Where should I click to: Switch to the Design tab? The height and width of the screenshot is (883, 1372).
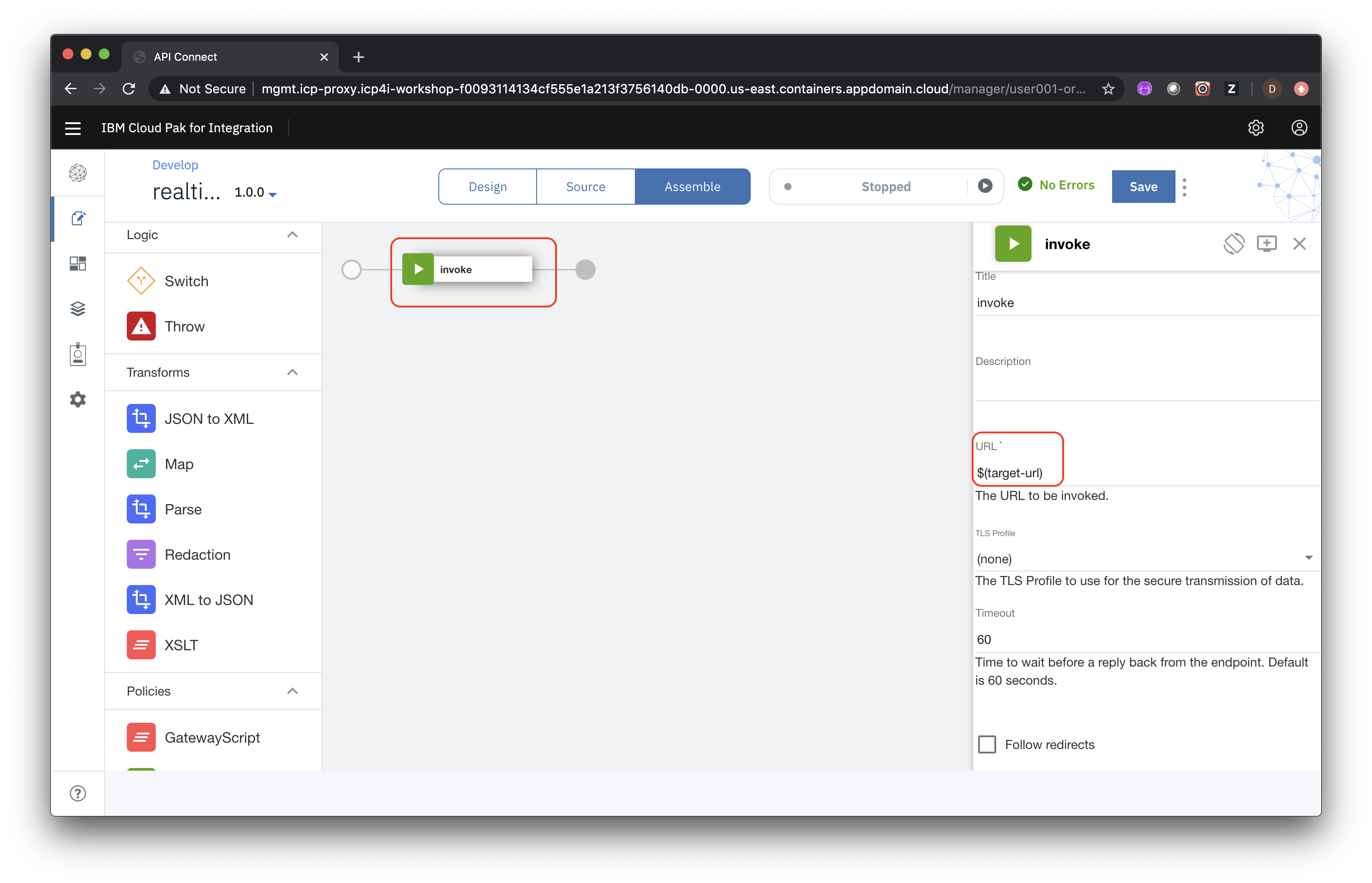tap(487, 186)
